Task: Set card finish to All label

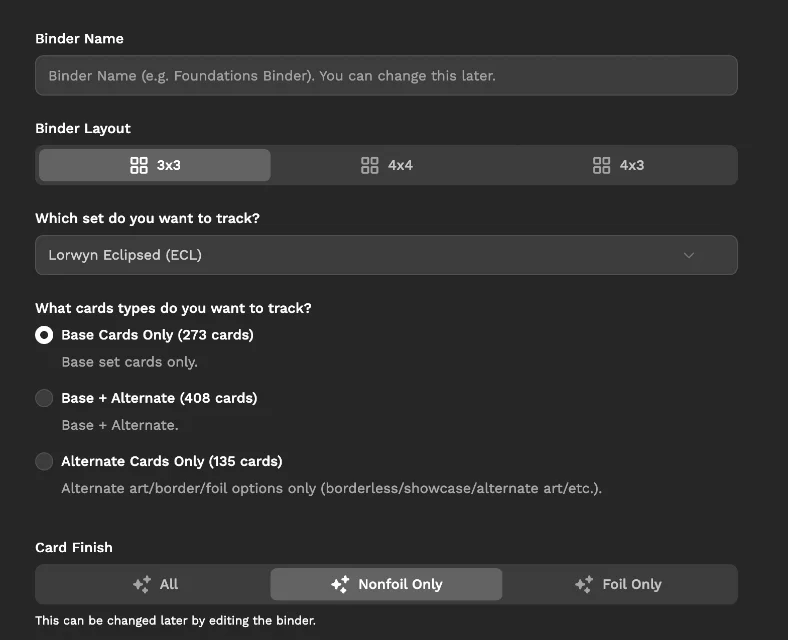Action: click(x=169, y=584)
